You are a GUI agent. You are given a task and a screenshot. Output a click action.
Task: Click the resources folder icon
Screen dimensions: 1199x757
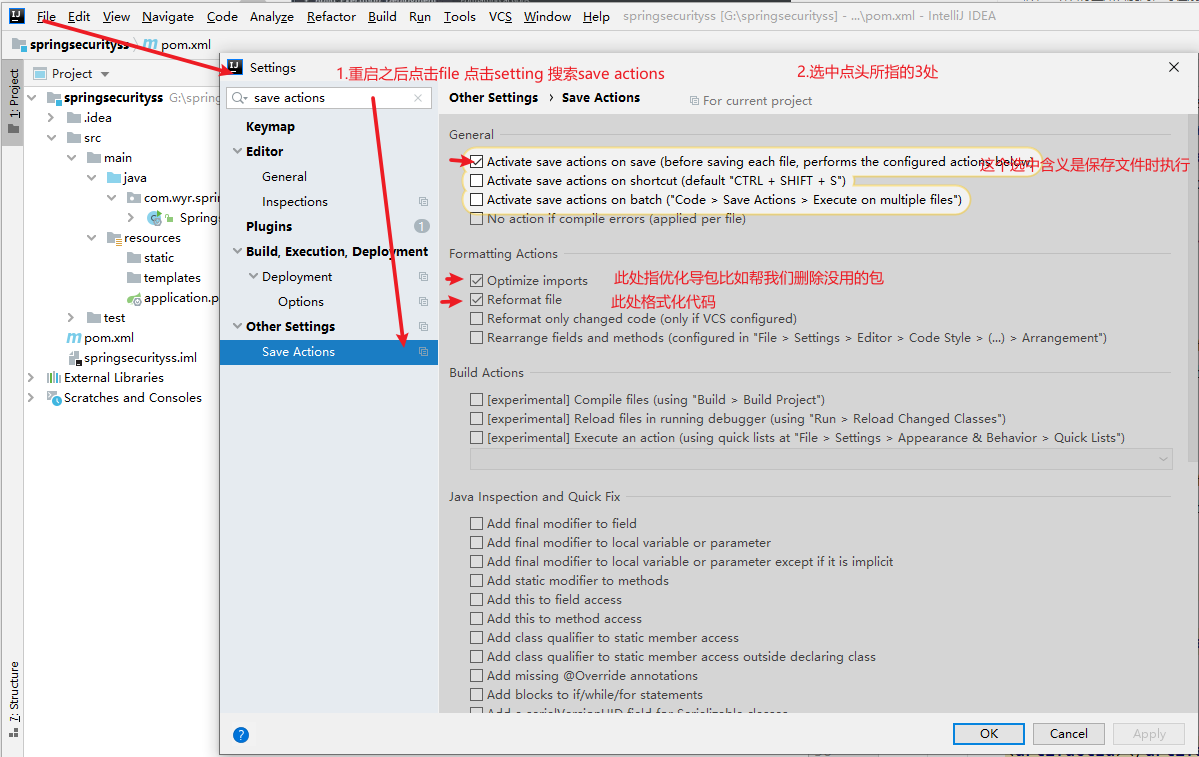(114, 238)
